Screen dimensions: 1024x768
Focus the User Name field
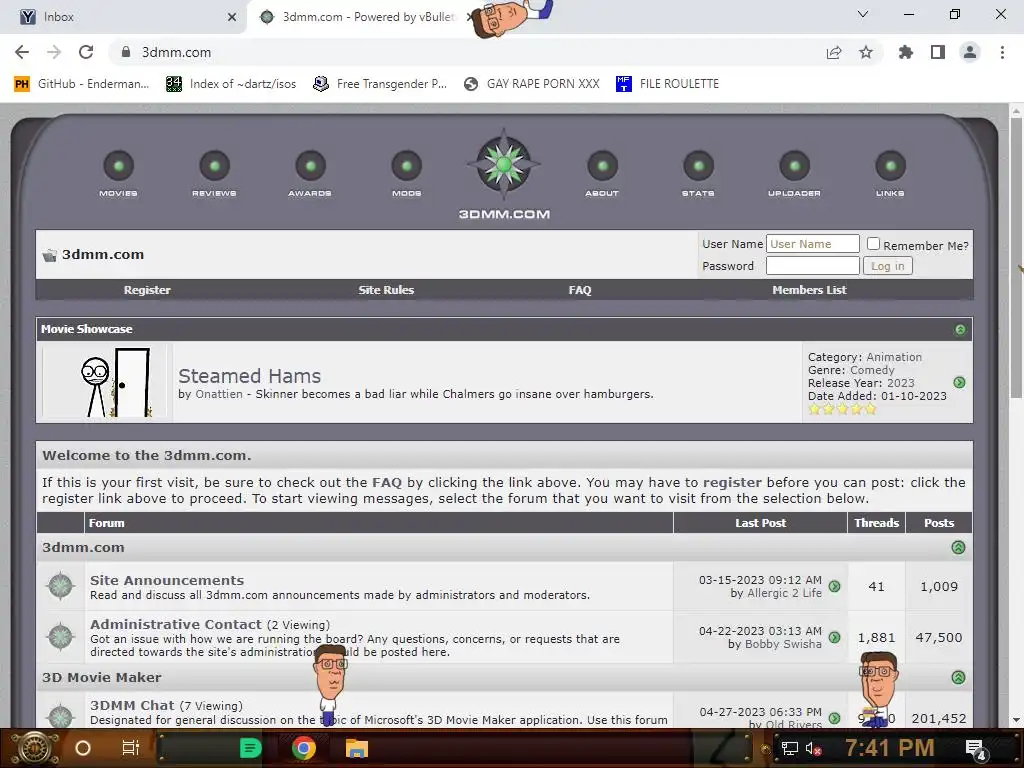click(812, 244)
